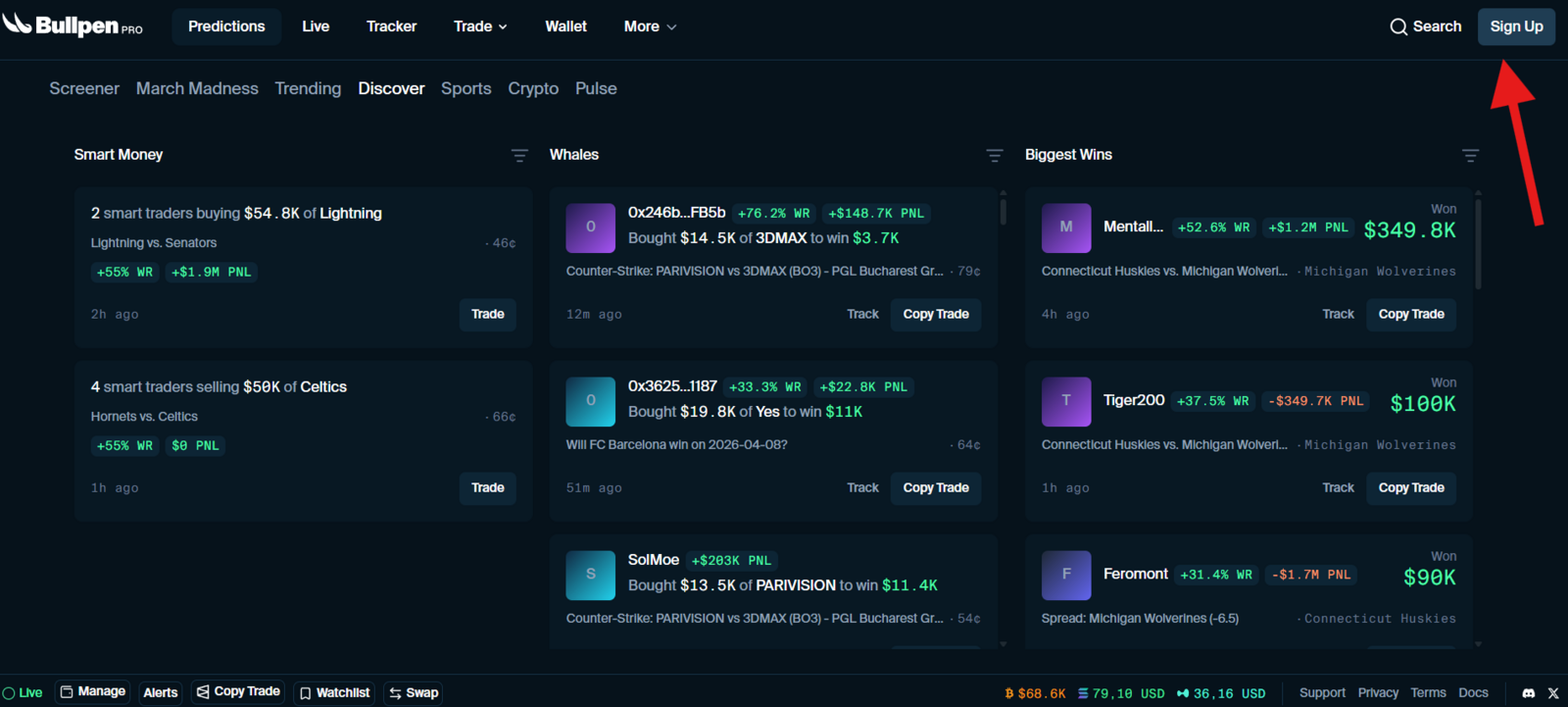This screenshot has width=1568, height=707.
Task: Open the Predictions nav item
Action: pyautogui.click(x=226, y=26)
